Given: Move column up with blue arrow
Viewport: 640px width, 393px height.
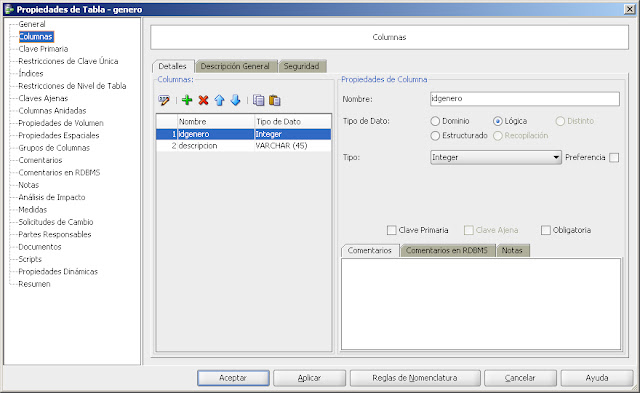Looking at the screenshot, I should coord(219,100).
